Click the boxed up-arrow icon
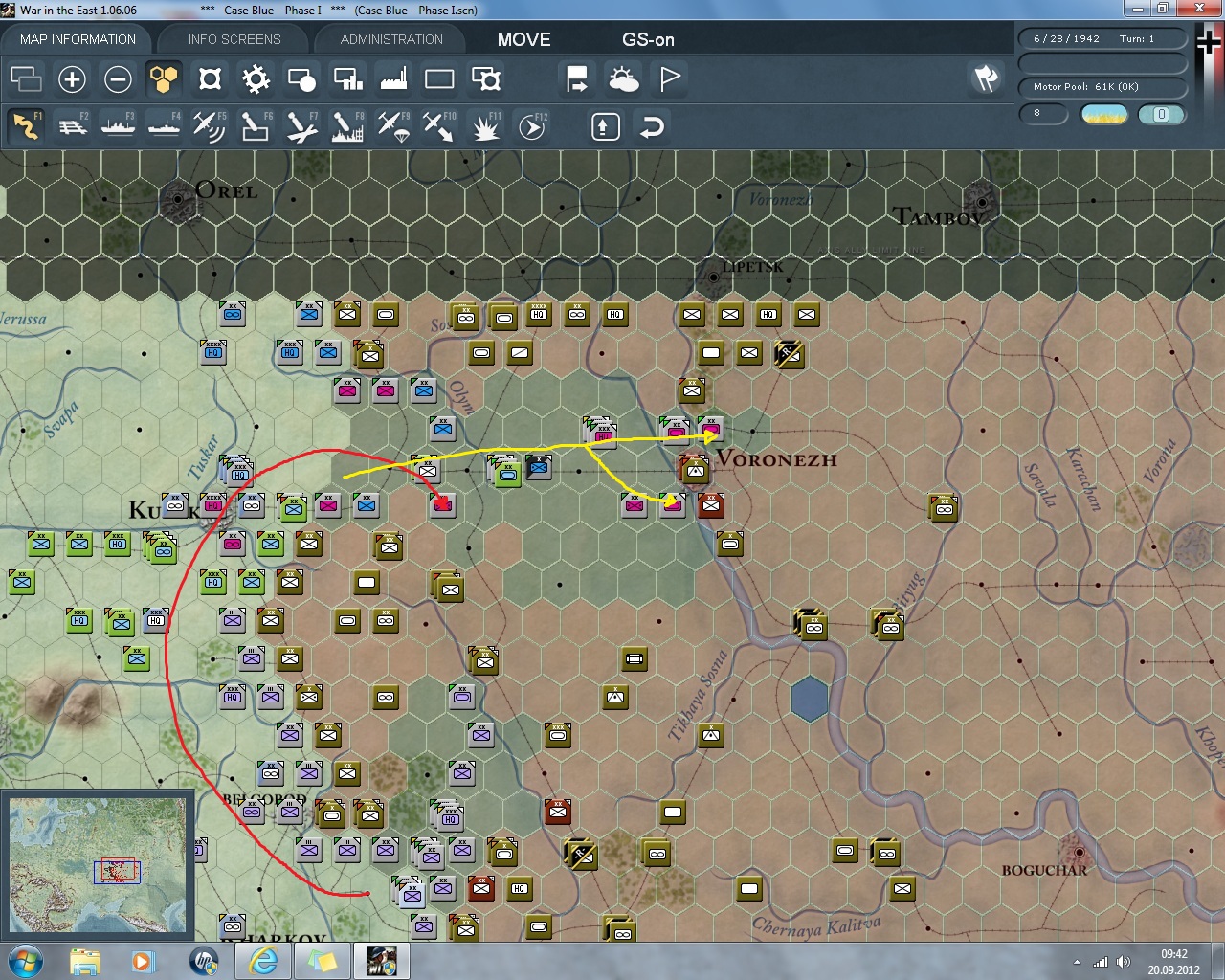 coord(606,126)
